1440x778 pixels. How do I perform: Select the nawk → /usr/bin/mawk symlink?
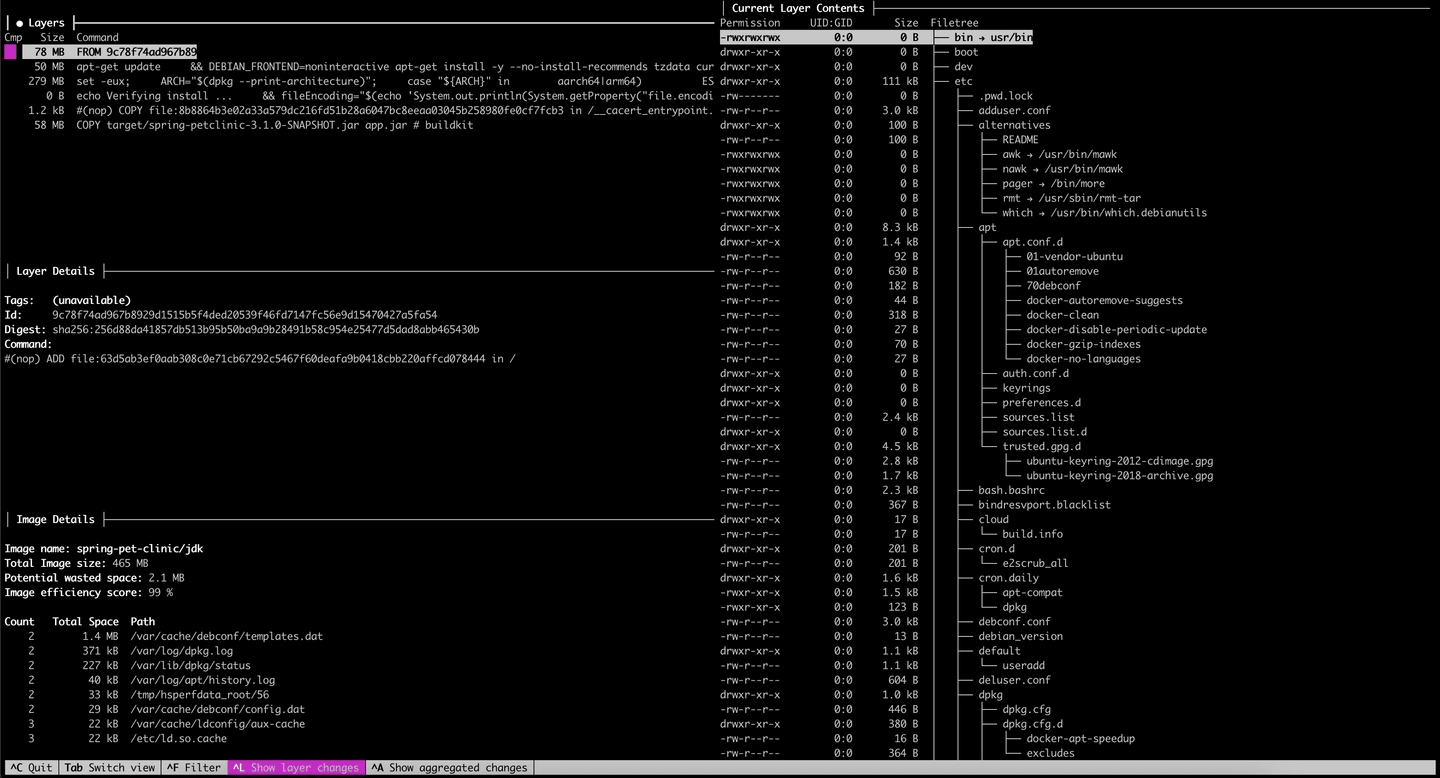pos(1062,169)
